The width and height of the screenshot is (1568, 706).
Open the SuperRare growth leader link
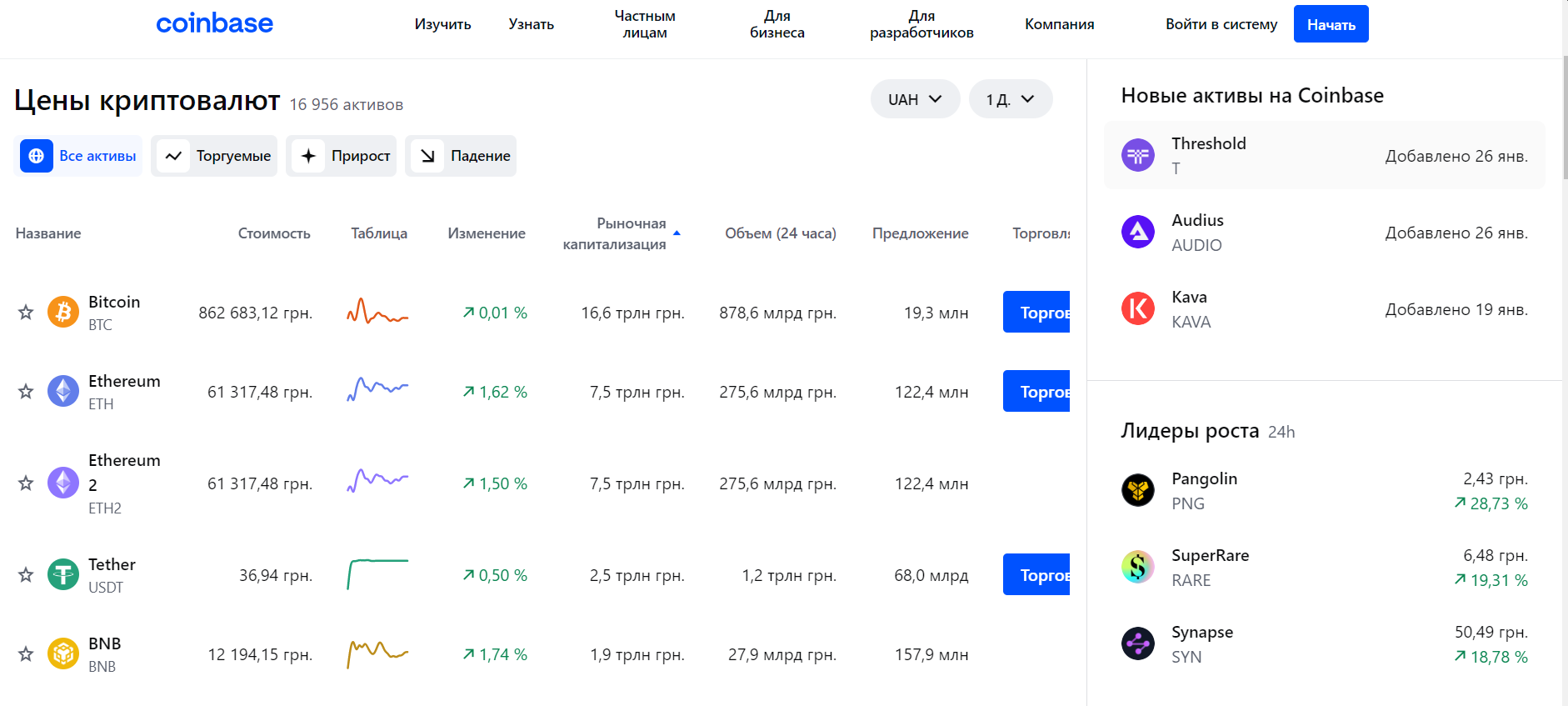click(x=1325, y=567)
